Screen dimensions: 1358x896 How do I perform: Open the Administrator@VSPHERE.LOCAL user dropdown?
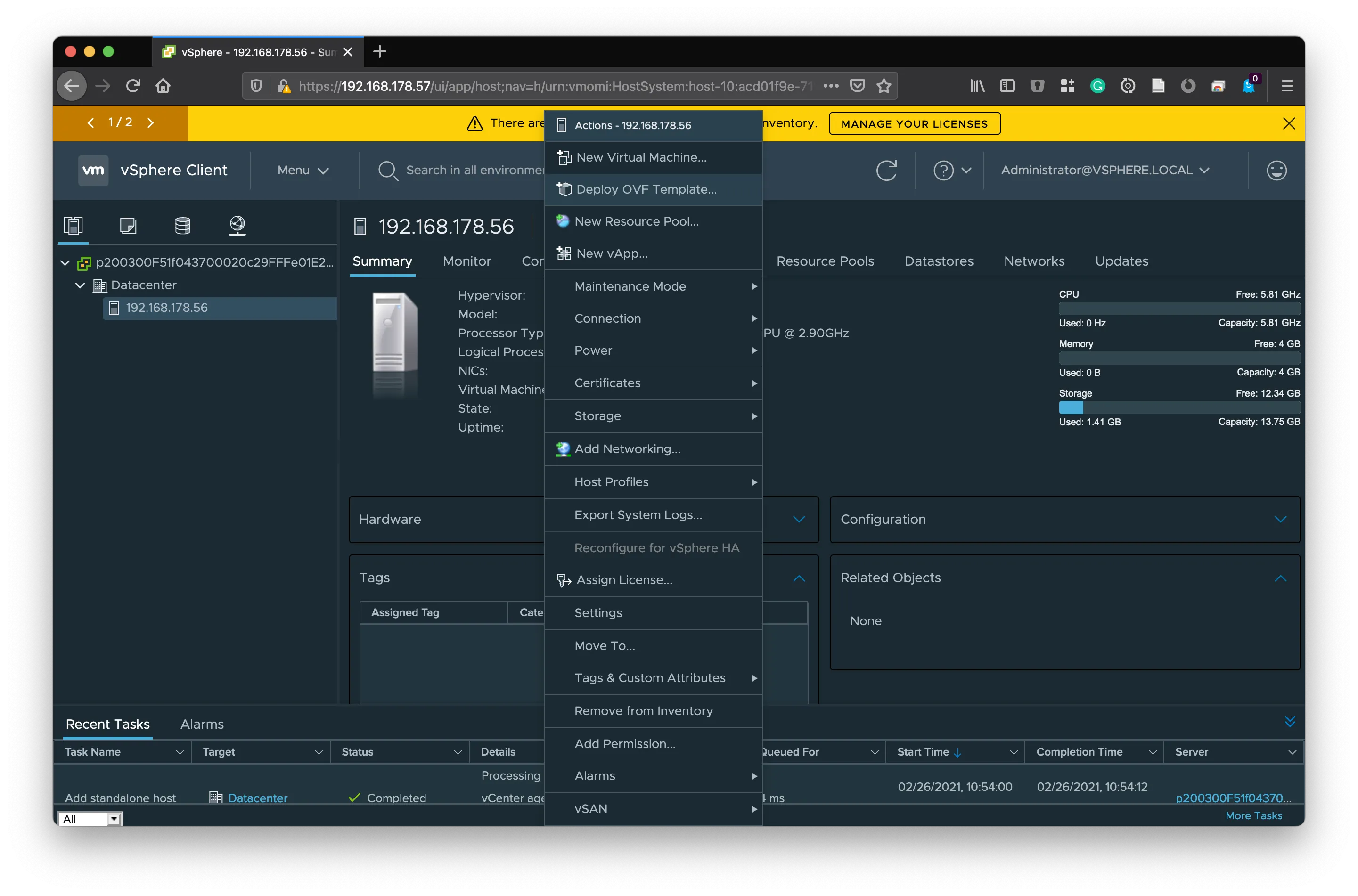tap(1104, 170)
